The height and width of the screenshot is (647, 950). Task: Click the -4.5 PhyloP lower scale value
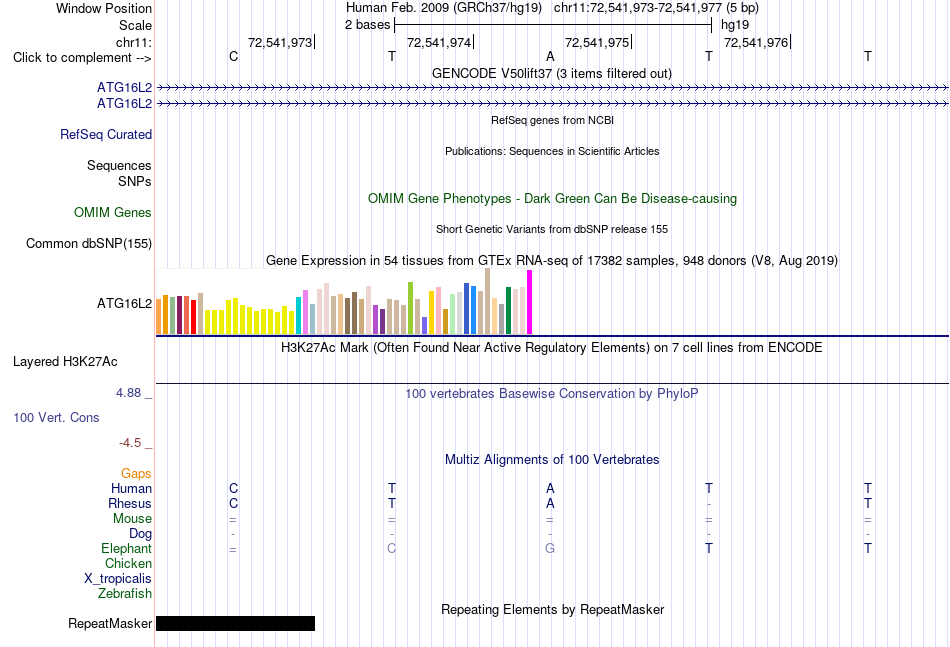[x=130, y=443]
